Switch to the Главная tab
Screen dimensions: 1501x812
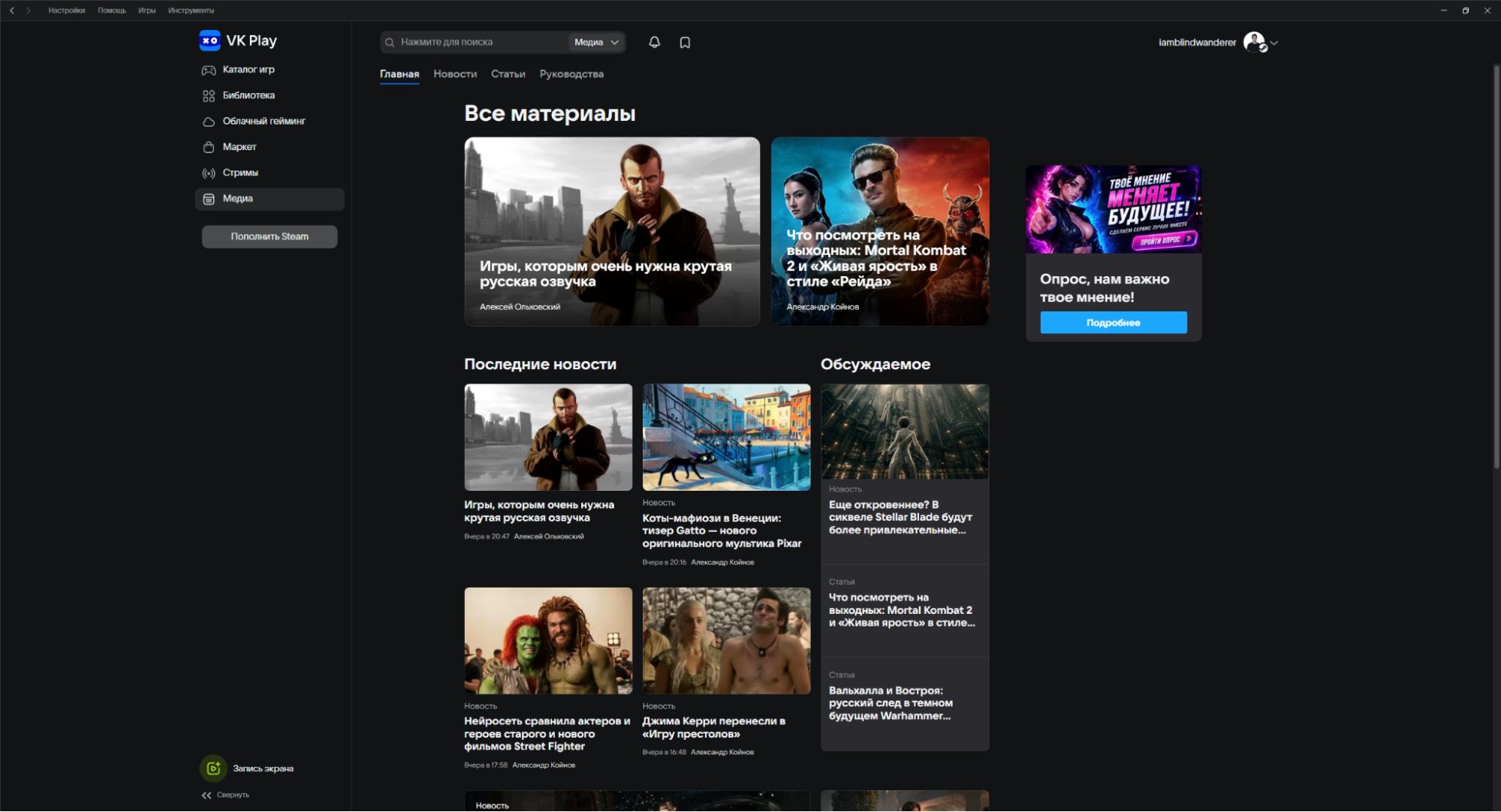click(x=399, y=74)
